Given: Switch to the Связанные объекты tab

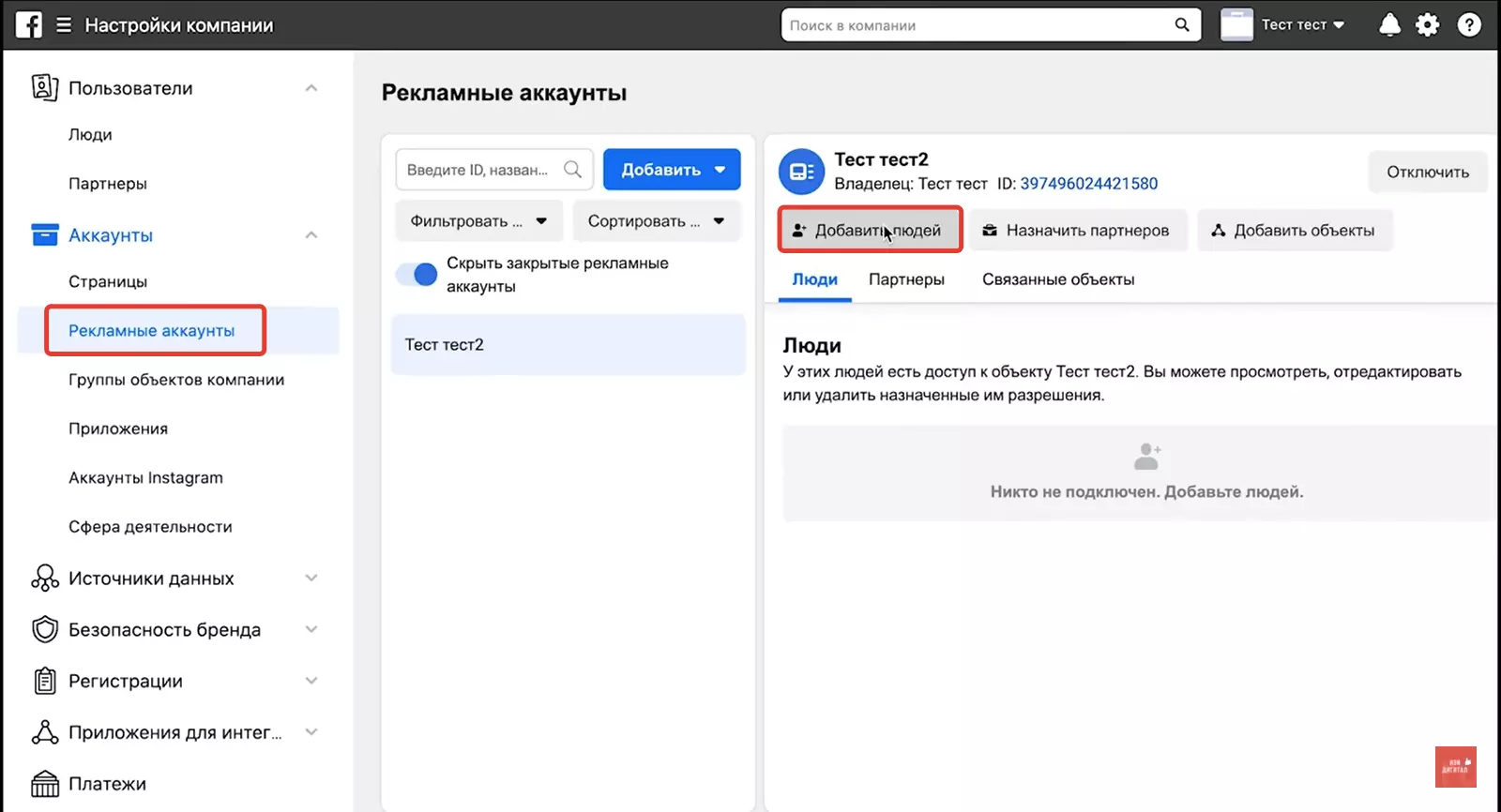Looking at the screenshot, I should point(1058,279).
